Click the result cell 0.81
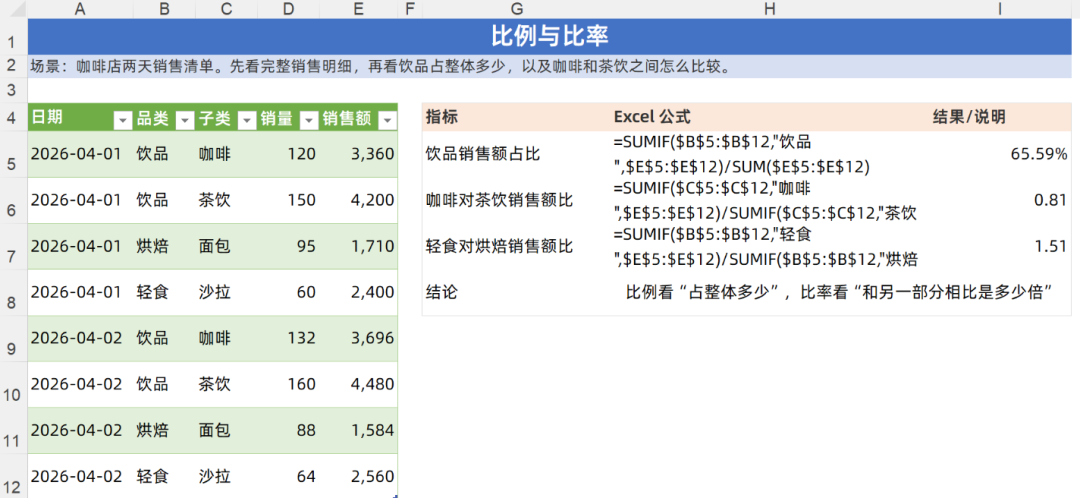Viewport: 1080px width, 498px height. [999, 200]
